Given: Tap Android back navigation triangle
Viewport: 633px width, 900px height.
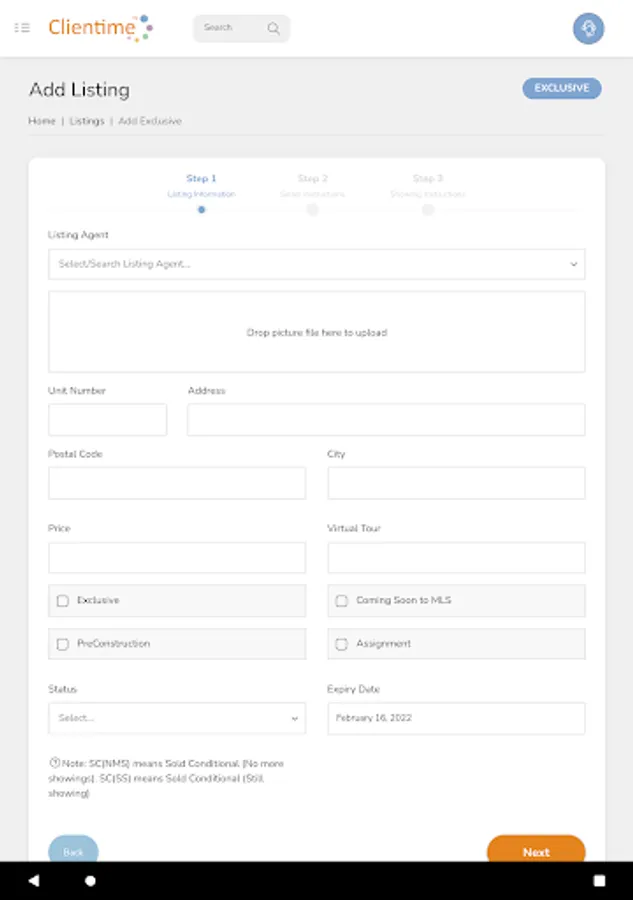Looking at the screenshot, I should 34,881.
